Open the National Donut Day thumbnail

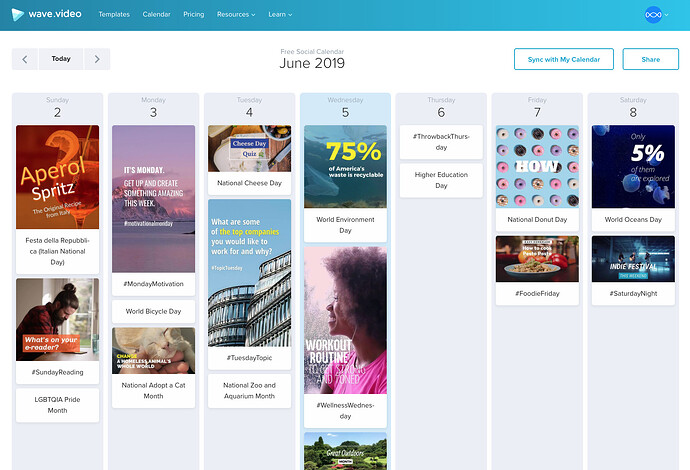(537, 166)
